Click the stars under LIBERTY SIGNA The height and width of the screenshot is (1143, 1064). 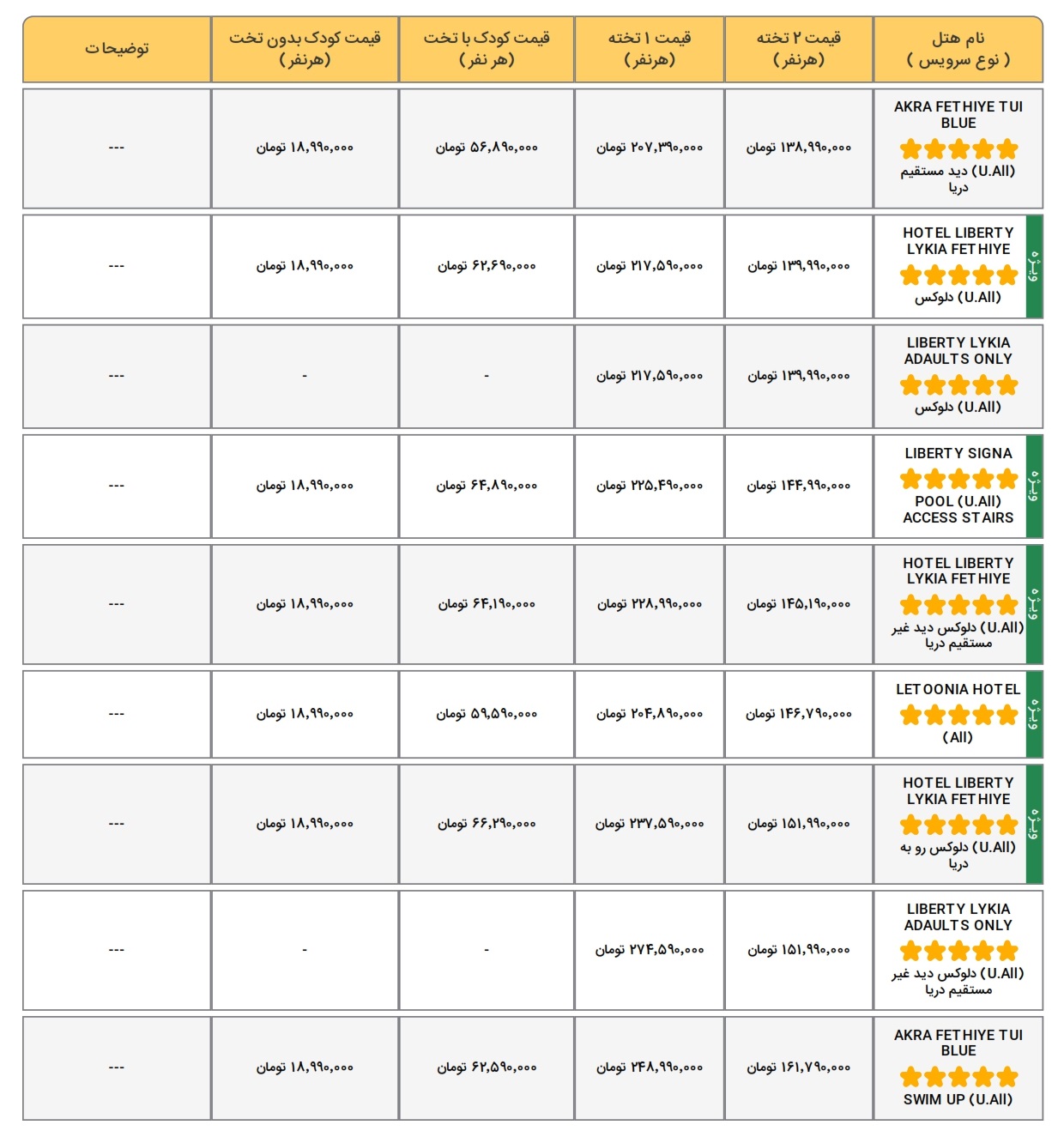(x=958, y=479)
